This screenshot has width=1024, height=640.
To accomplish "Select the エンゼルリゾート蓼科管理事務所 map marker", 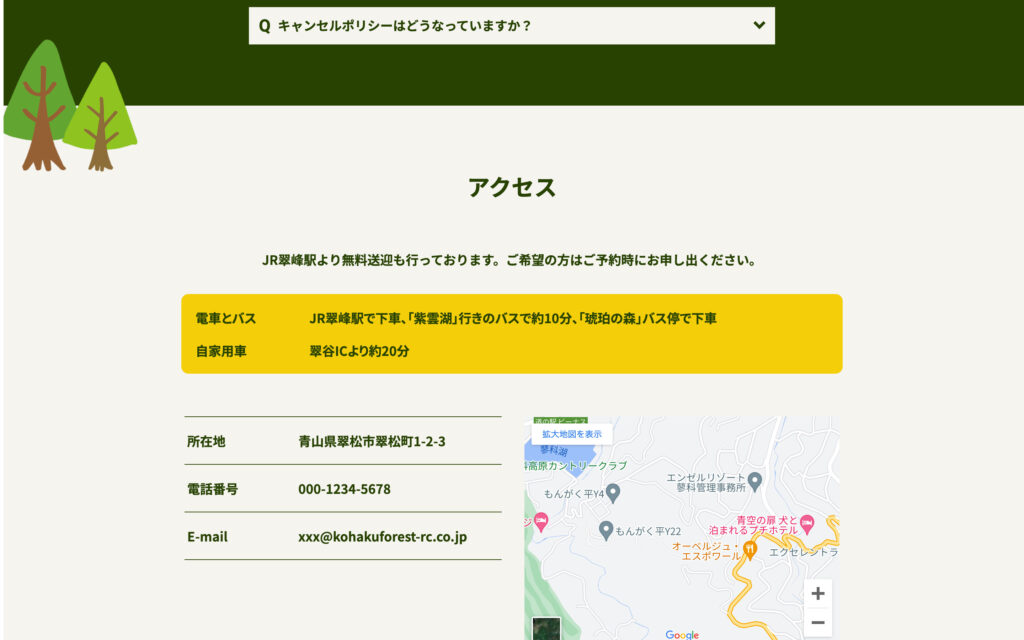I will [755, 481].
